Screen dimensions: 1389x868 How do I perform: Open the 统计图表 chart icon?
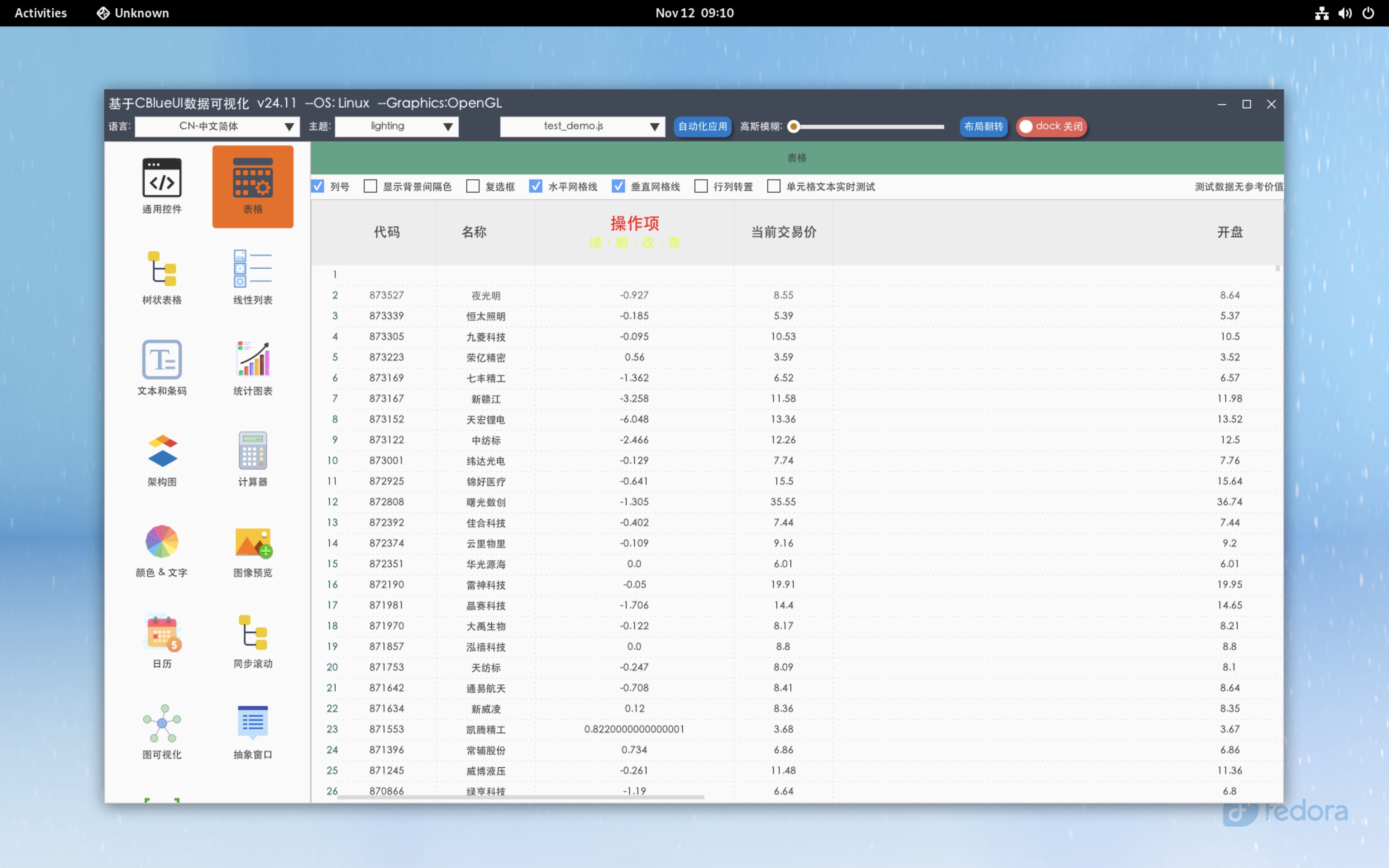[x=253, y=359]
